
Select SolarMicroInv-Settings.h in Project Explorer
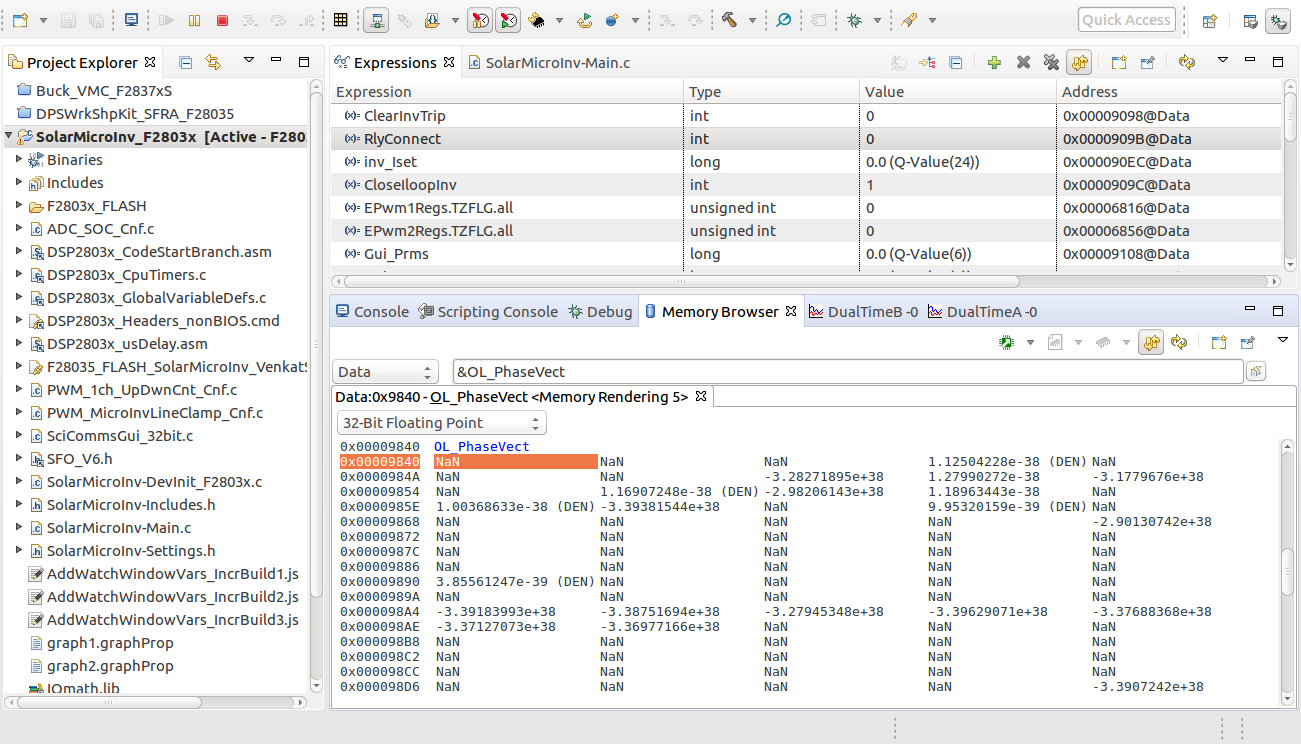tap(130, 551)
